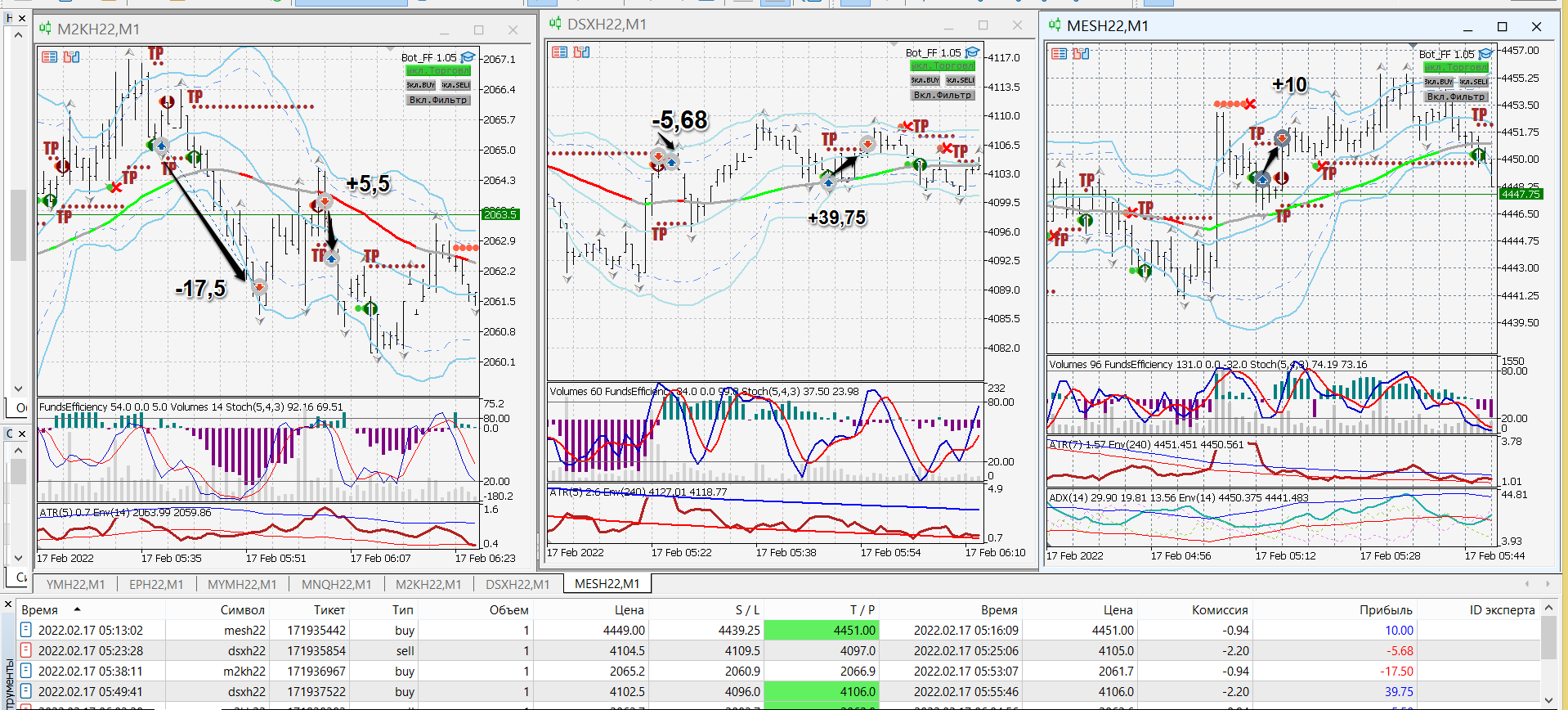The height and width of the screenshot is (710, 1568).
Task: Click the candlestick icon in MESH22,M1 title bar
Action: pyautogui.click(x=1055, y=25)
